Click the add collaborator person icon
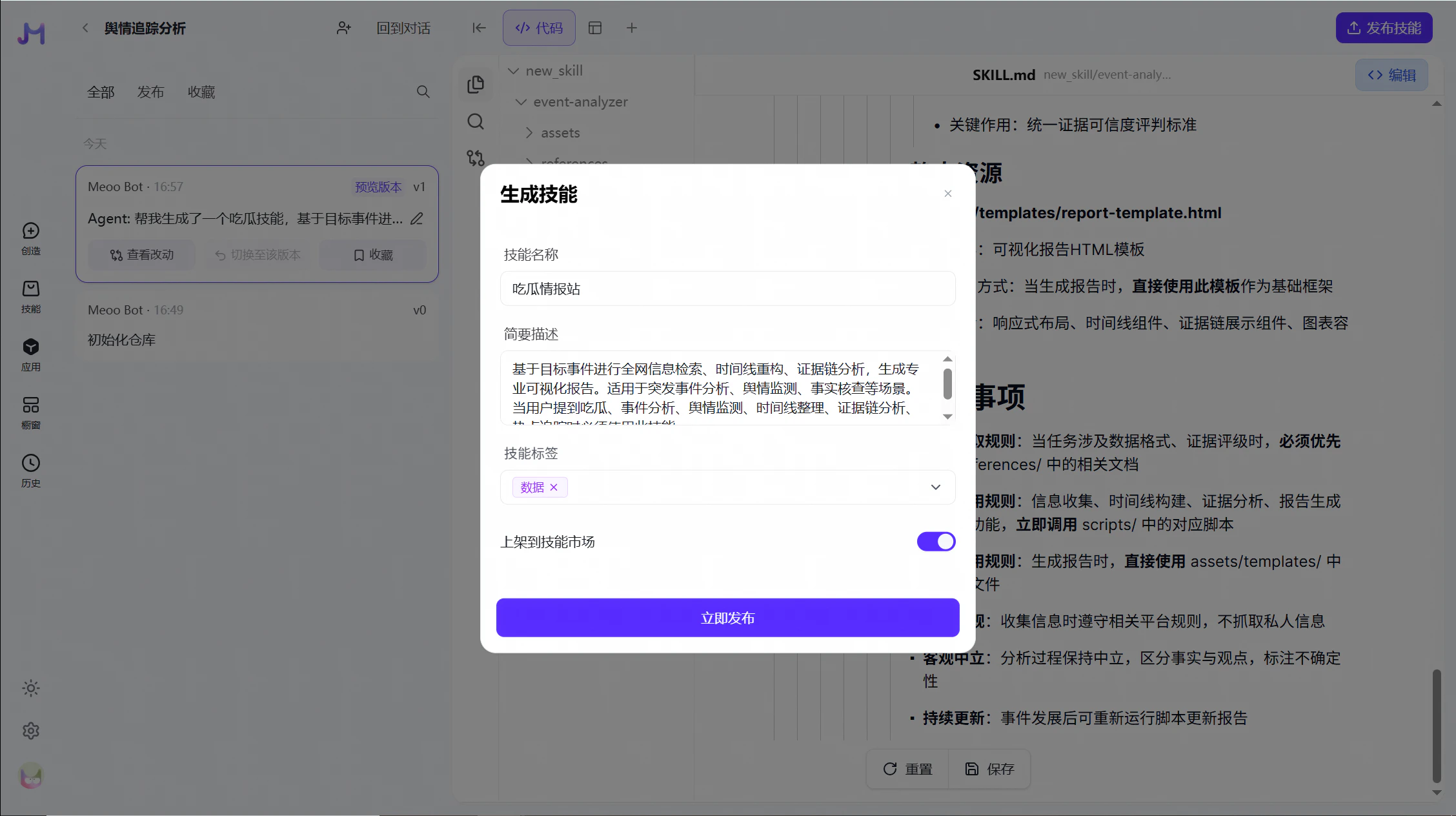Viewport: 1456px width, 816px height. (x=343, y=28)
